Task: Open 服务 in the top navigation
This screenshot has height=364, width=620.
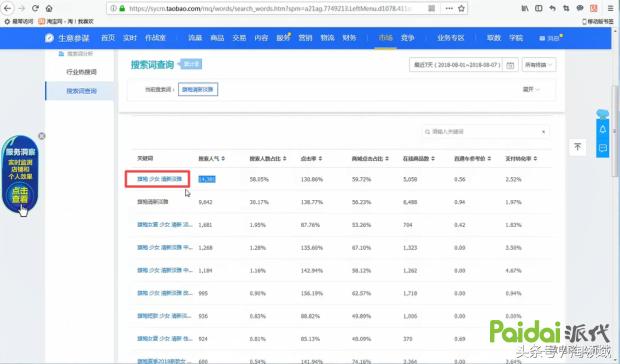Action: coord(283,38)
